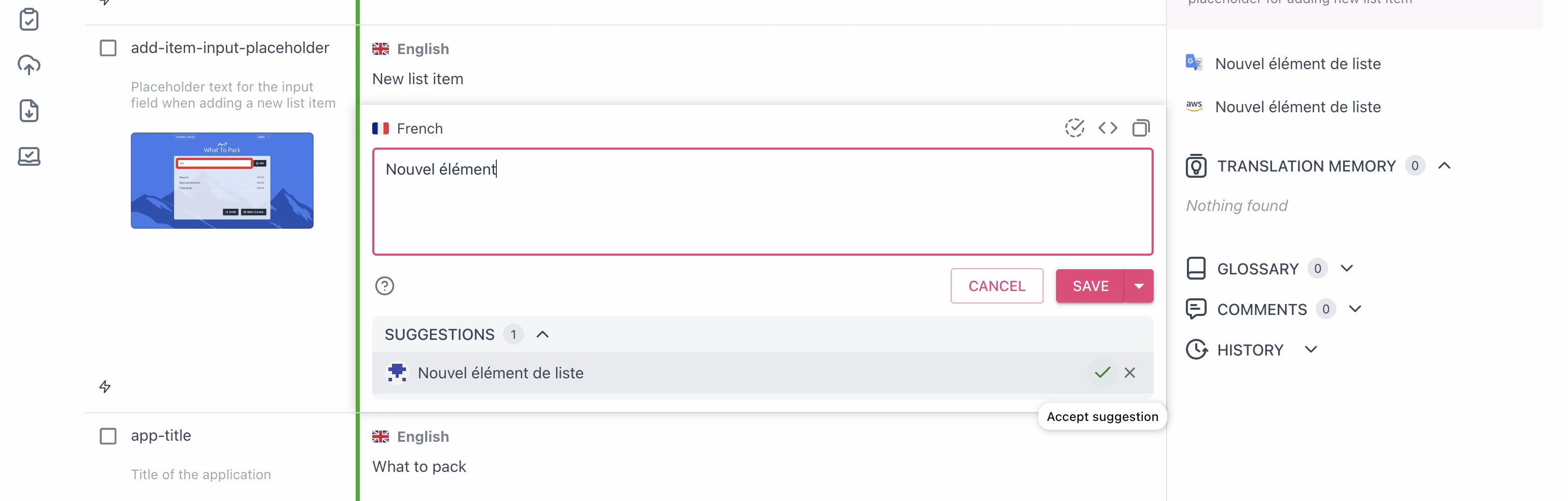Select the add-item-input-placeholder checkbox

click(x=109, y=47)
